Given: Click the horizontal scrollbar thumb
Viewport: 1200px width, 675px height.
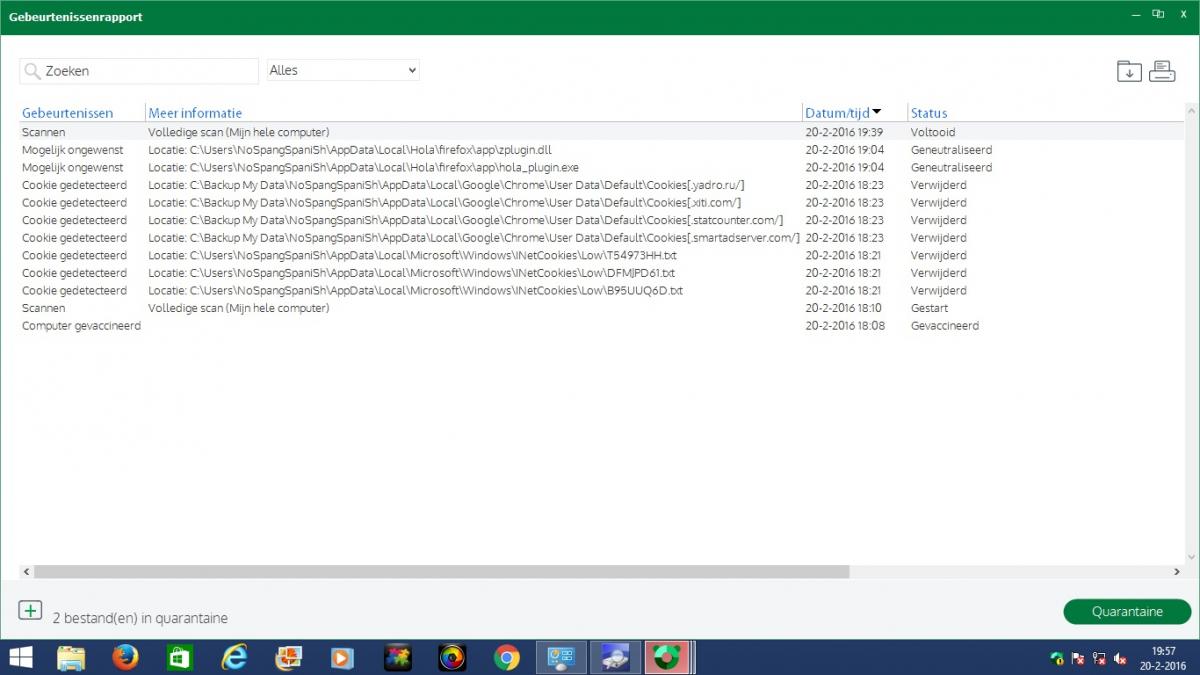Looking at the screenshot, I should click(441, 571).
